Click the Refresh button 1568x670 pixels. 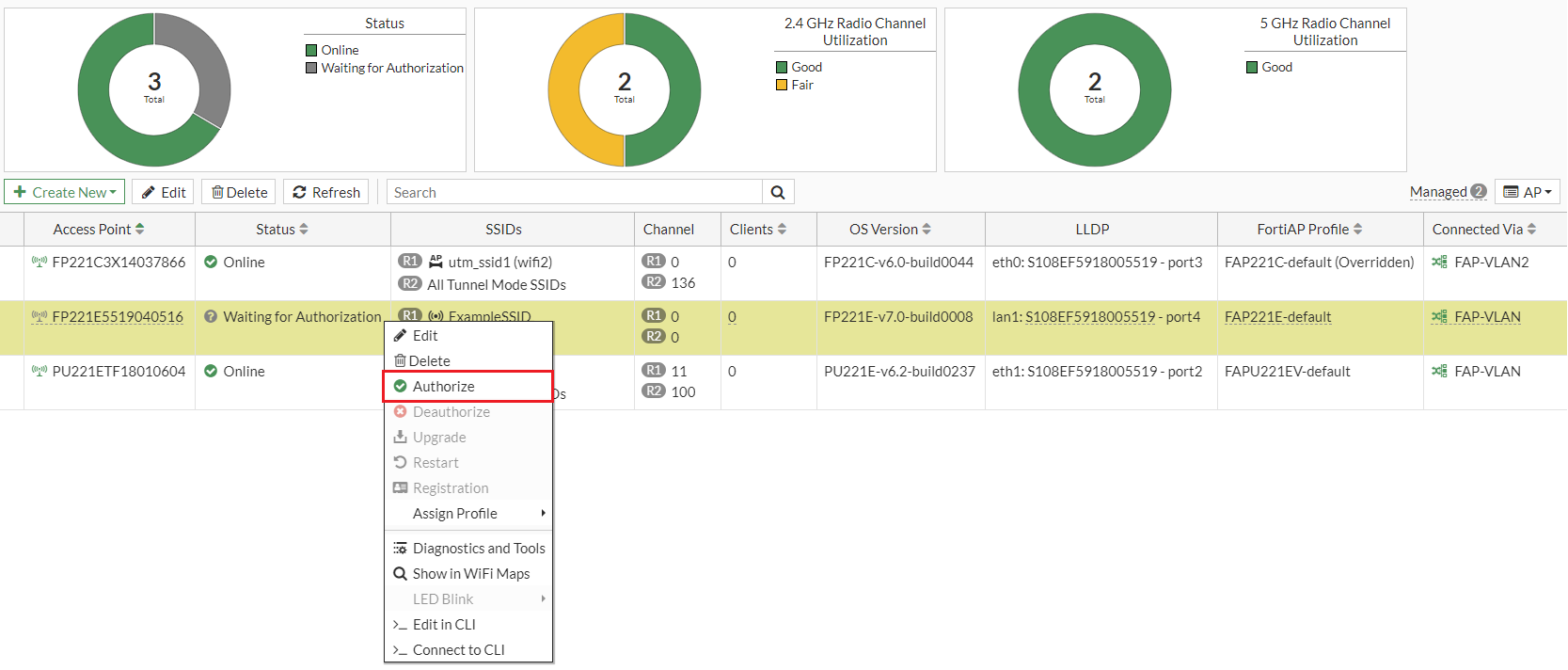click(x=326, y=192)
